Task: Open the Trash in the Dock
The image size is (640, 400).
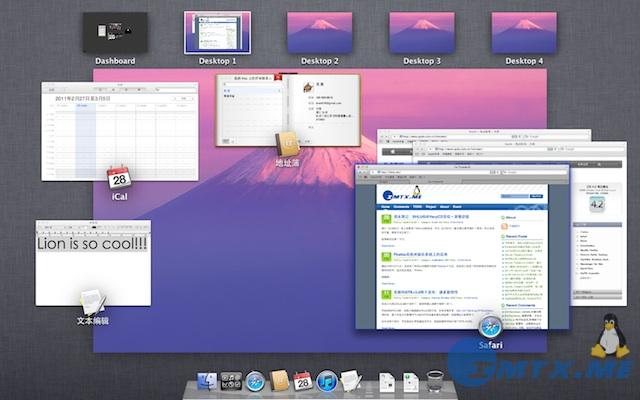Action: (x=435, y=382)
